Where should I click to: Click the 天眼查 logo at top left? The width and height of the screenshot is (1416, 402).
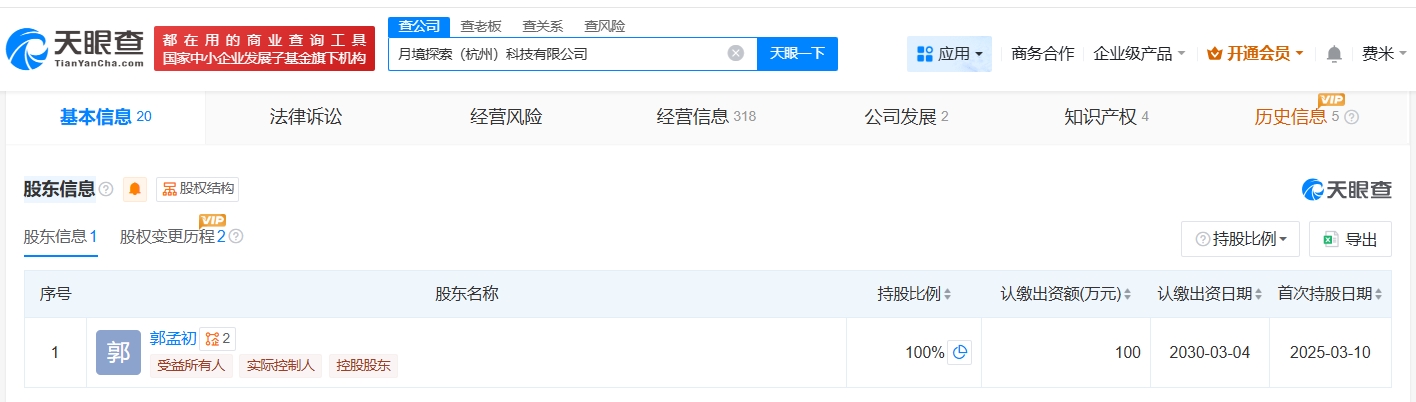coord(75,48)
